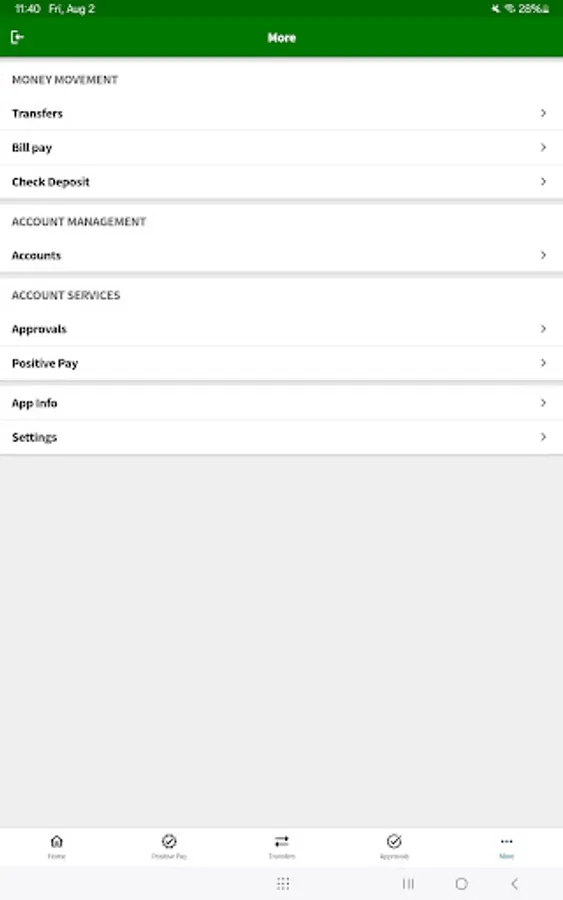Tap the Android home circle button

pos(461,883)
